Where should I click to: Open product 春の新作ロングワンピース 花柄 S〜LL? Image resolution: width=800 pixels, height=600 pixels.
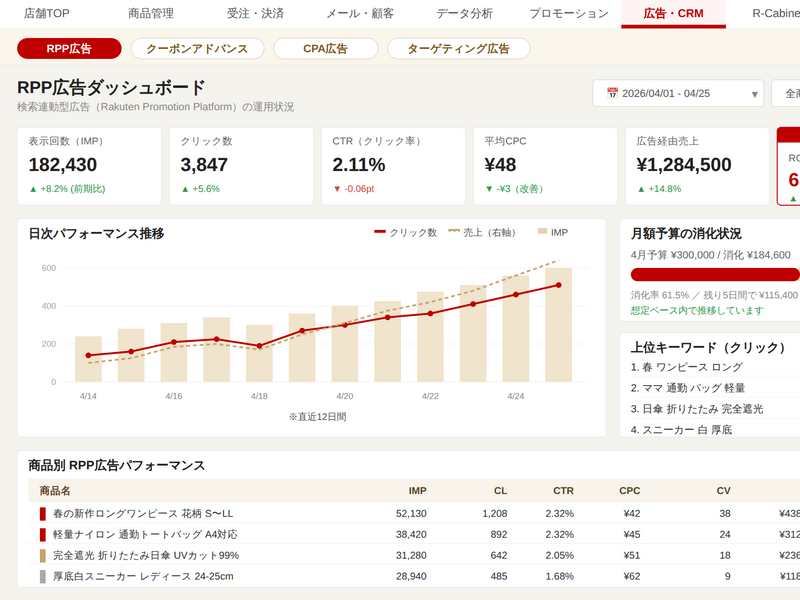tap(143, 514)
